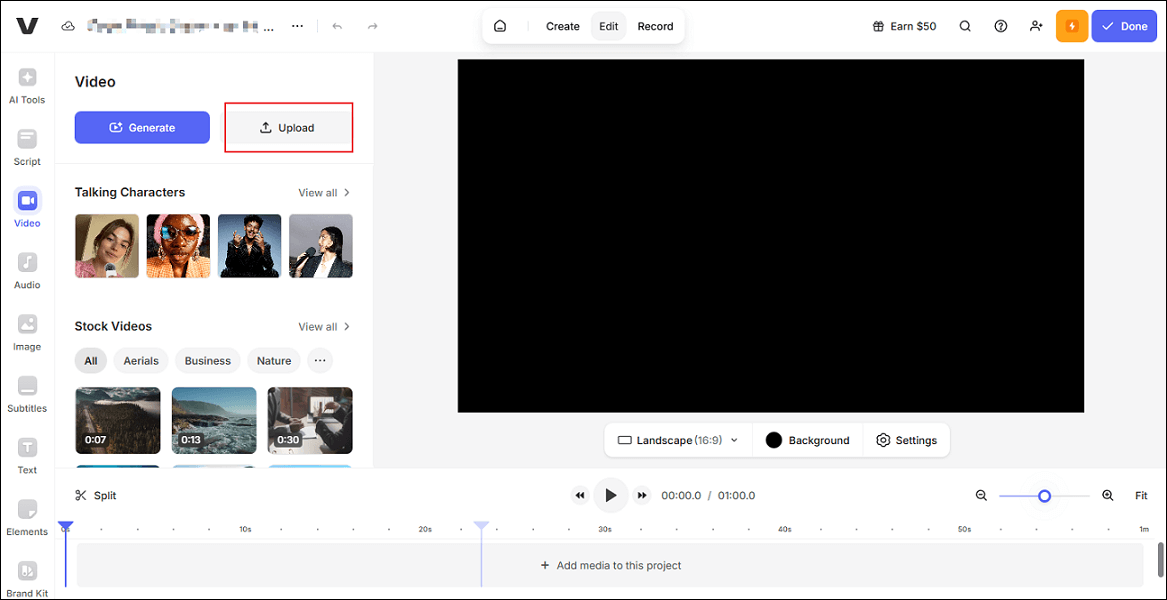
Task: Open the Elements panel
Action: pos(27,518)
